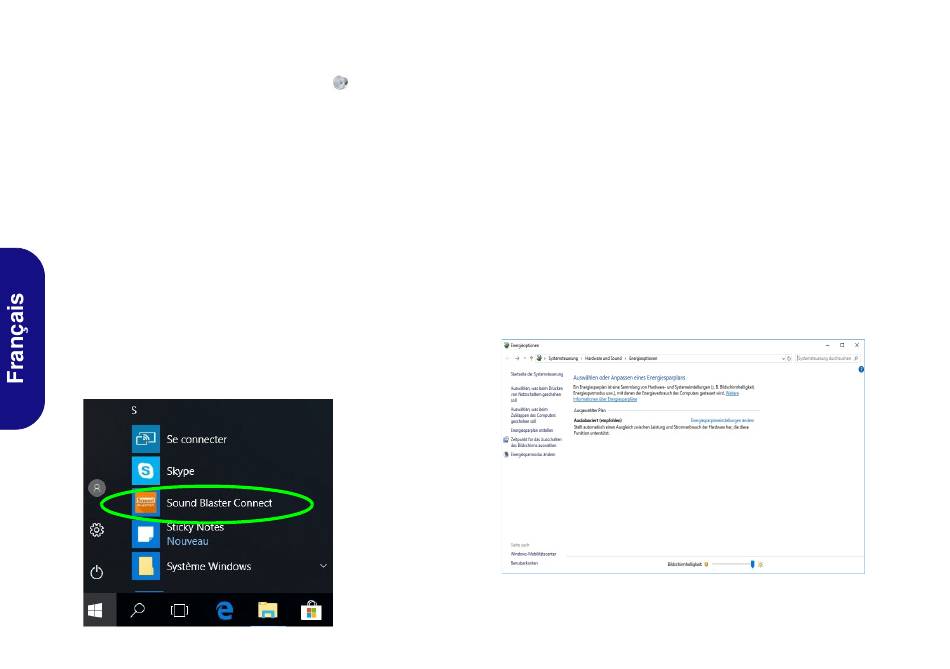This screenshot has height=669, width=950.
Task: Select Hardware und Sound in the breadcrumb
Action: click(x=603, y=359)
